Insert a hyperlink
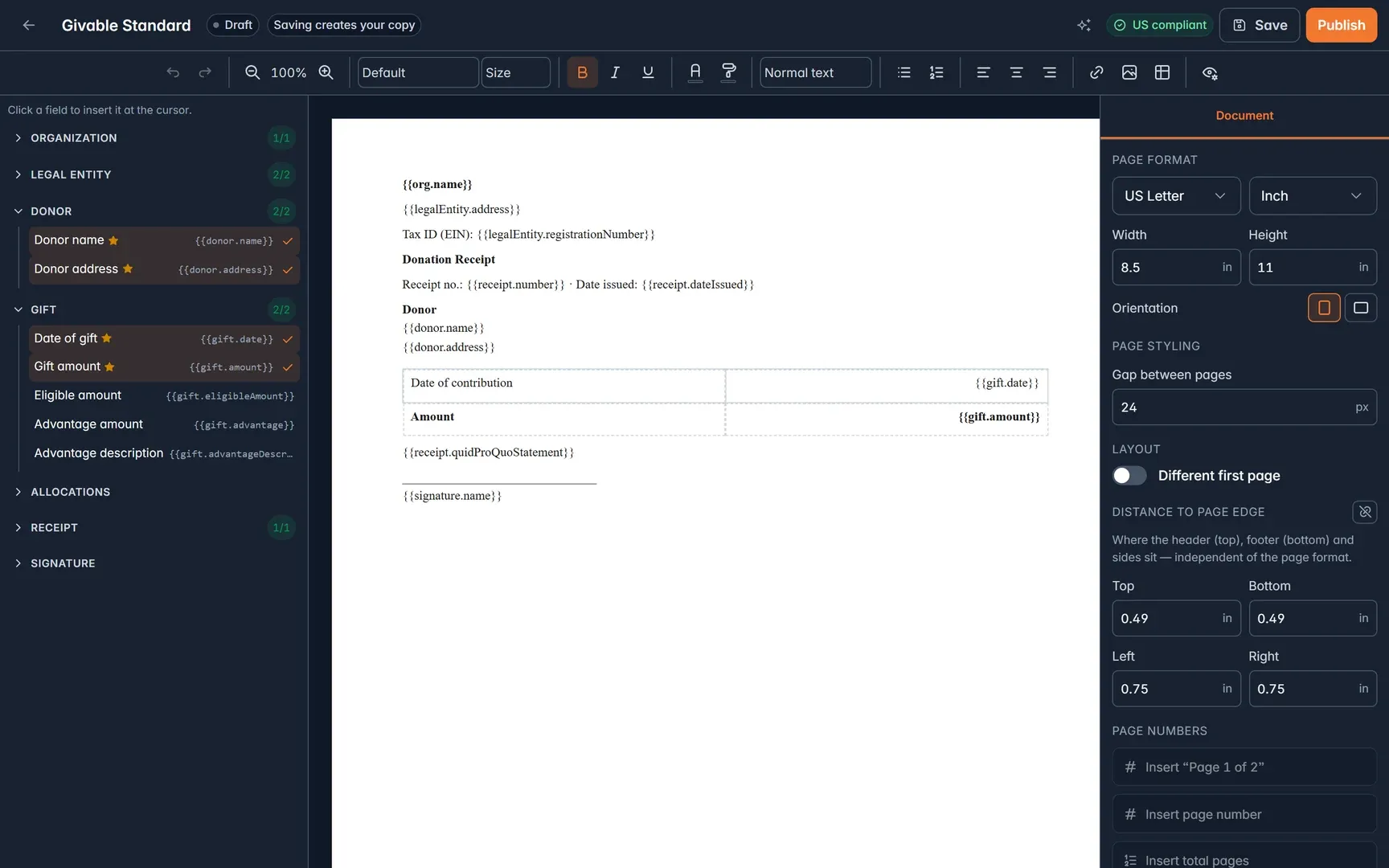 click(1096, 72)
